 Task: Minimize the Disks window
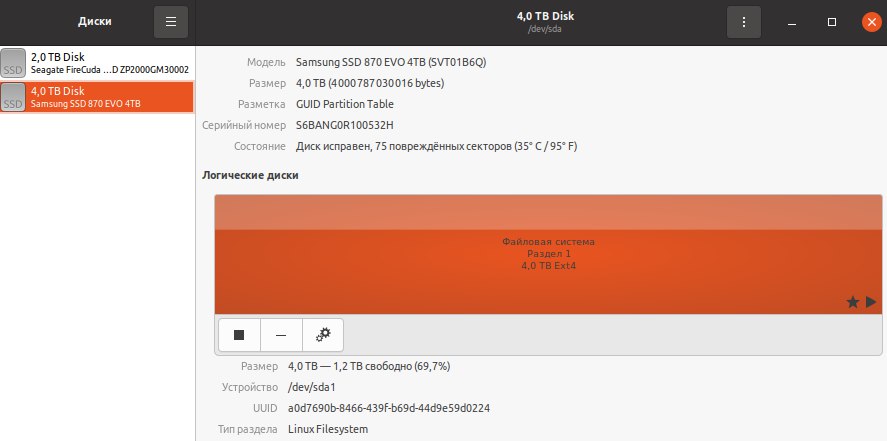click(x=792, y=22)
